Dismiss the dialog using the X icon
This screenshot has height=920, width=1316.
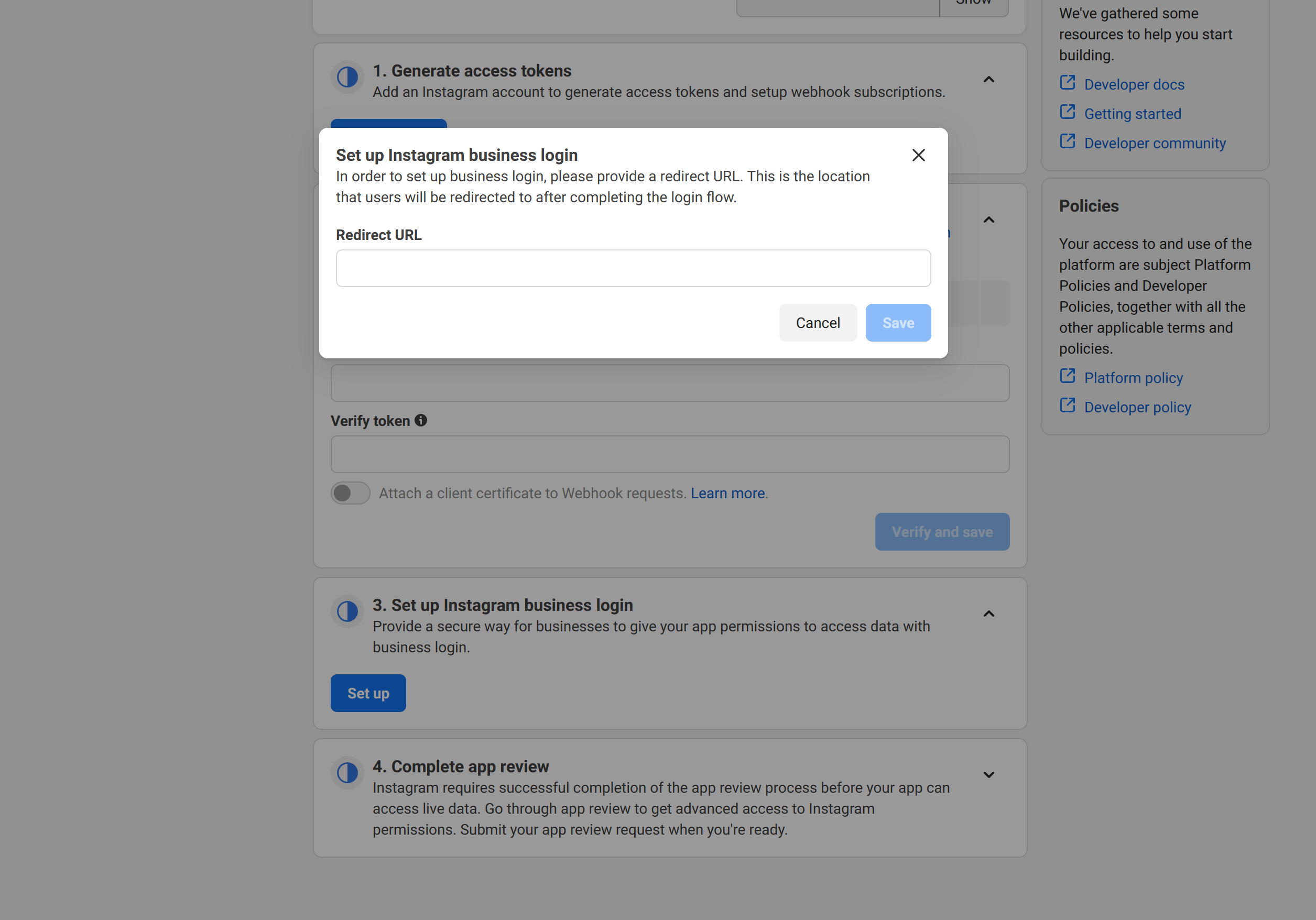click(918, 155)
